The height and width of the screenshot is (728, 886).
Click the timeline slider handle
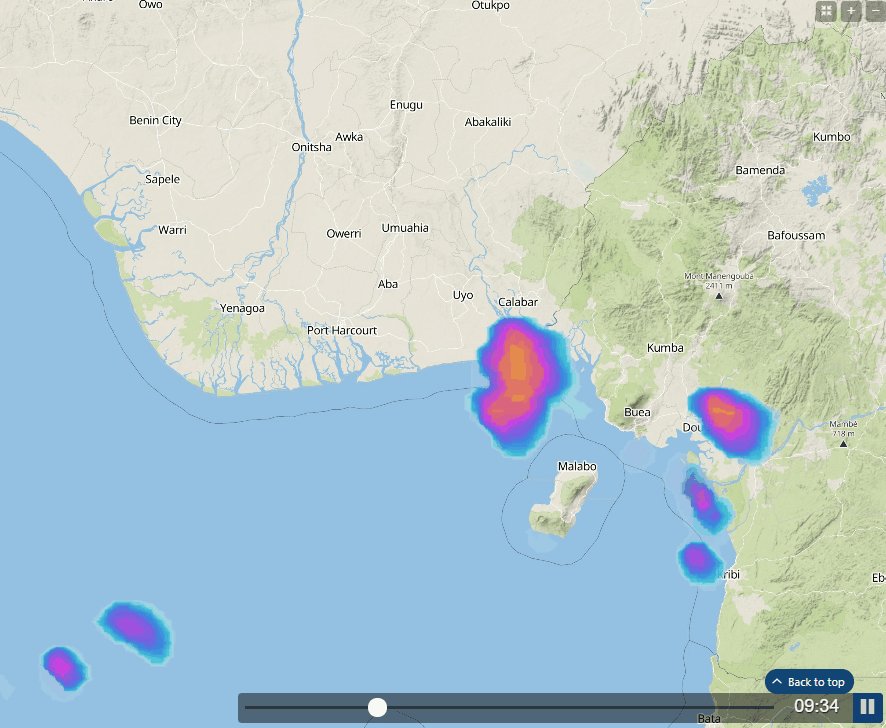tap(377, 707)
